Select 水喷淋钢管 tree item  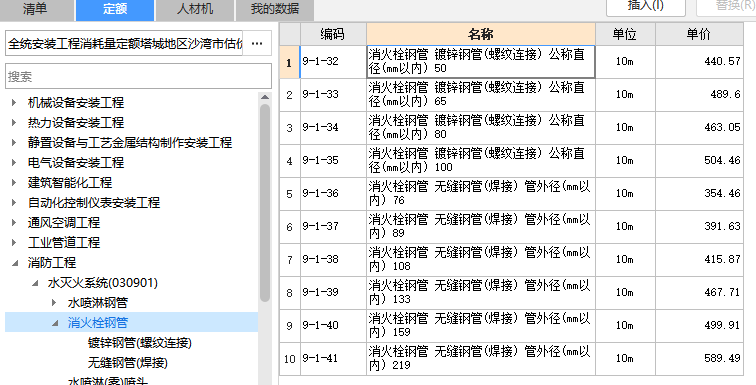98,303
